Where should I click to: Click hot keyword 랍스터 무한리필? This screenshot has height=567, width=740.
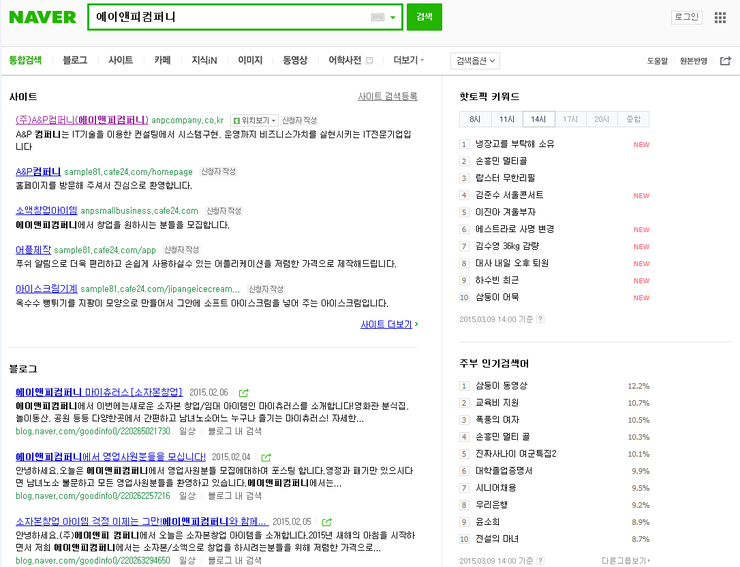point(505,178)
